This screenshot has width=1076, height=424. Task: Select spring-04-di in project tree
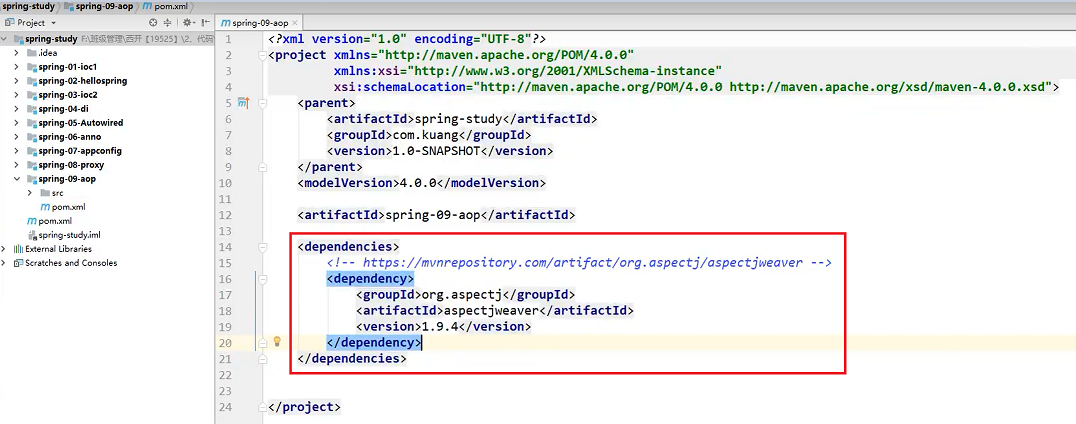pos(63,109)
